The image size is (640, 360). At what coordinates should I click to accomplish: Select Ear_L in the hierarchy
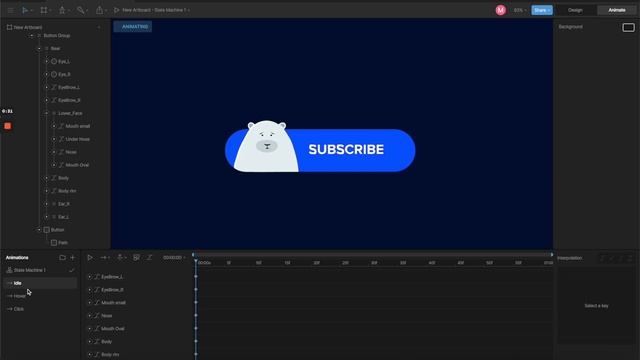click(63, 217)
